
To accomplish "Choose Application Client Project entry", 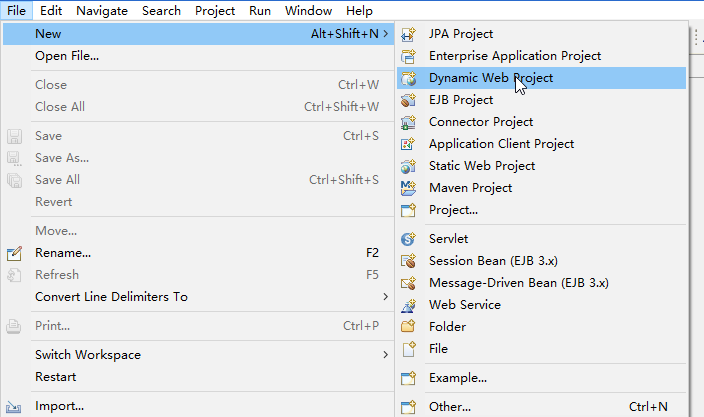I will [541, 144].
